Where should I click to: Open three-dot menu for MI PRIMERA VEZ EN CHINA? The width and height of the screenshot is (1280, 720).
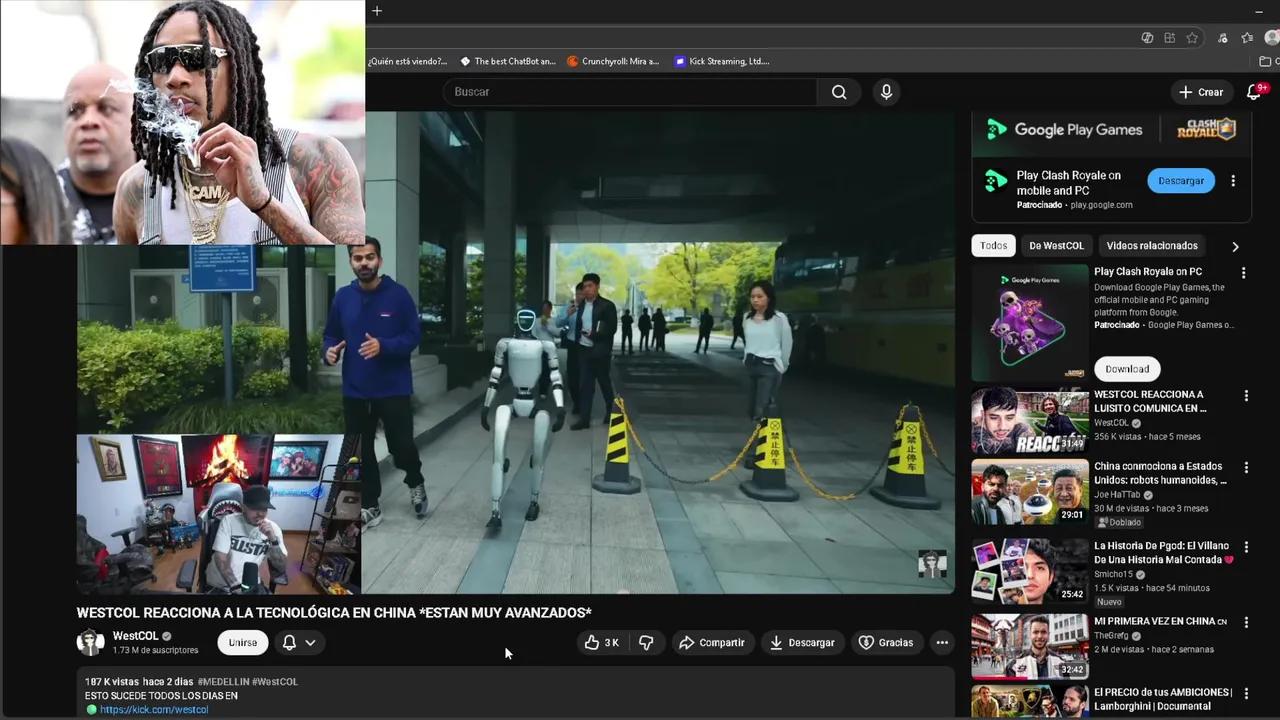1246,622
